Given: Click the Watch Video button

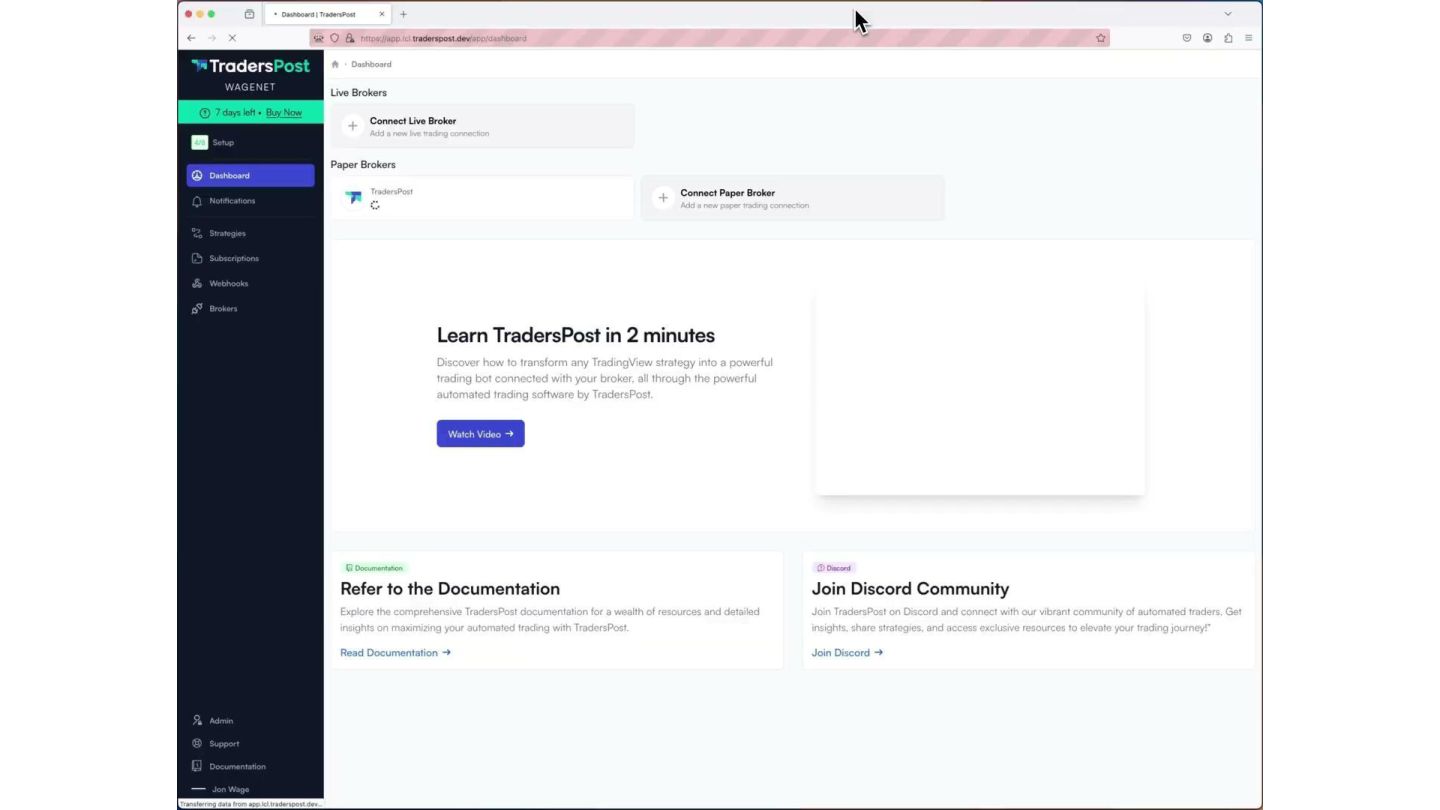Looking at the screenshot, I should pos(481,434).
